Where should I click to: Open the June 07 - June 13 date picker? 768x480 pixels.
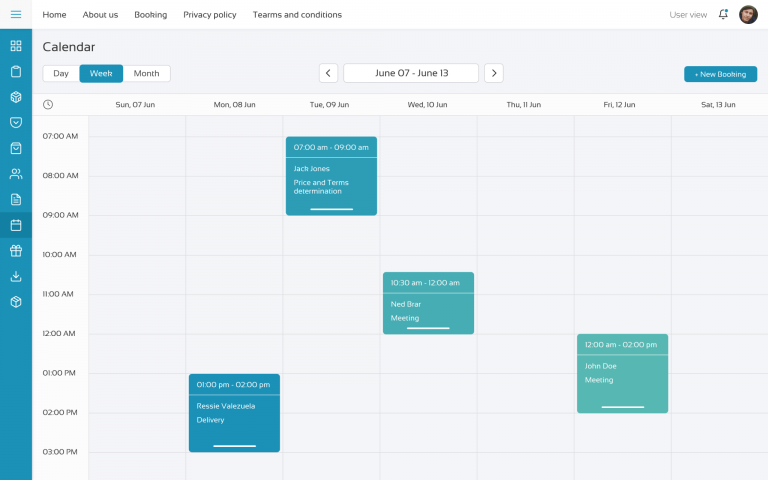pyautogui.click(x=411, y=73)
